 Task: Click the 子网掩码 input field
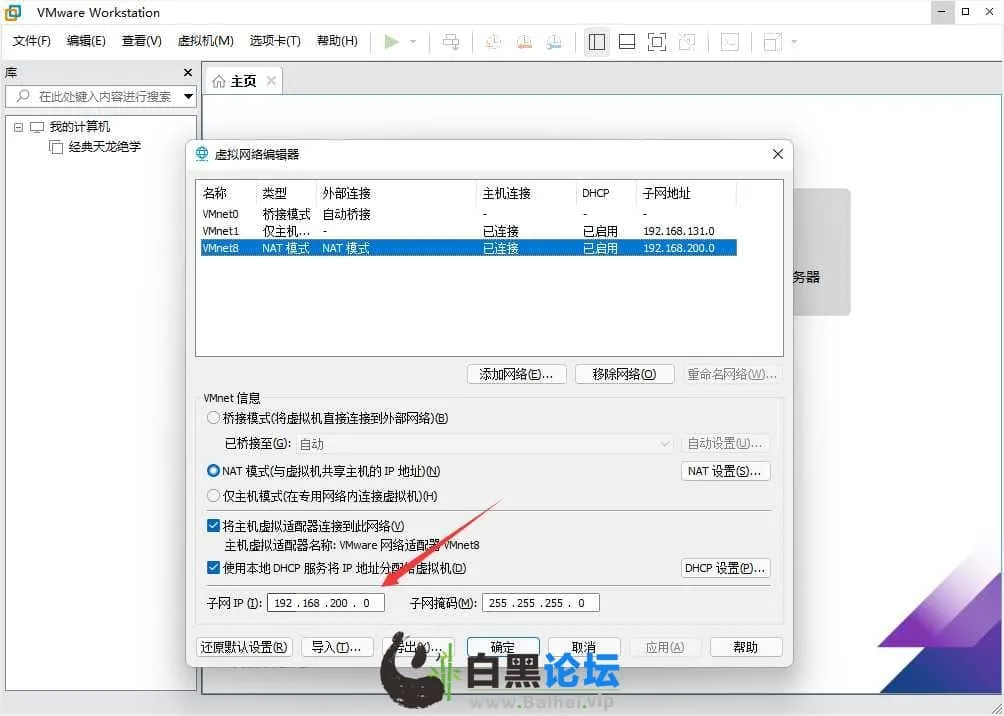pyautogui.click(x=540, y=603)
